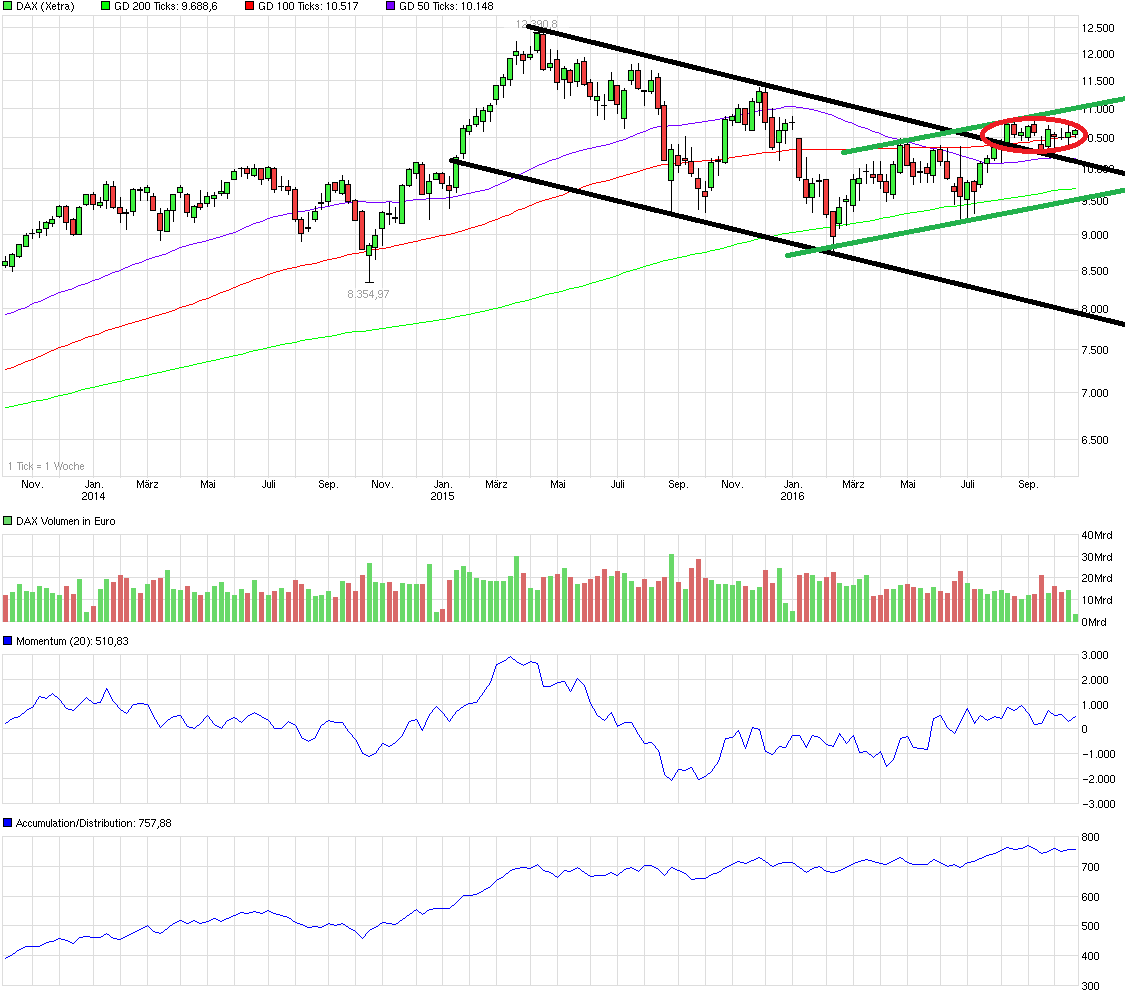Screen dimensions: 1125x997
Task: Click the GD 100 Ticks red legend swatch
Action: point(250,6)
